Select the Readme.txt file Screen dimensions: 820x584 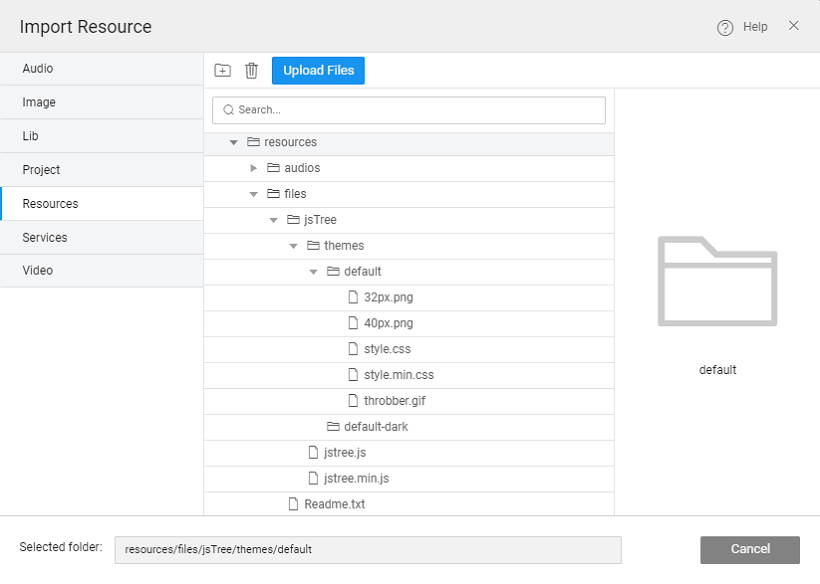[334, 504]
